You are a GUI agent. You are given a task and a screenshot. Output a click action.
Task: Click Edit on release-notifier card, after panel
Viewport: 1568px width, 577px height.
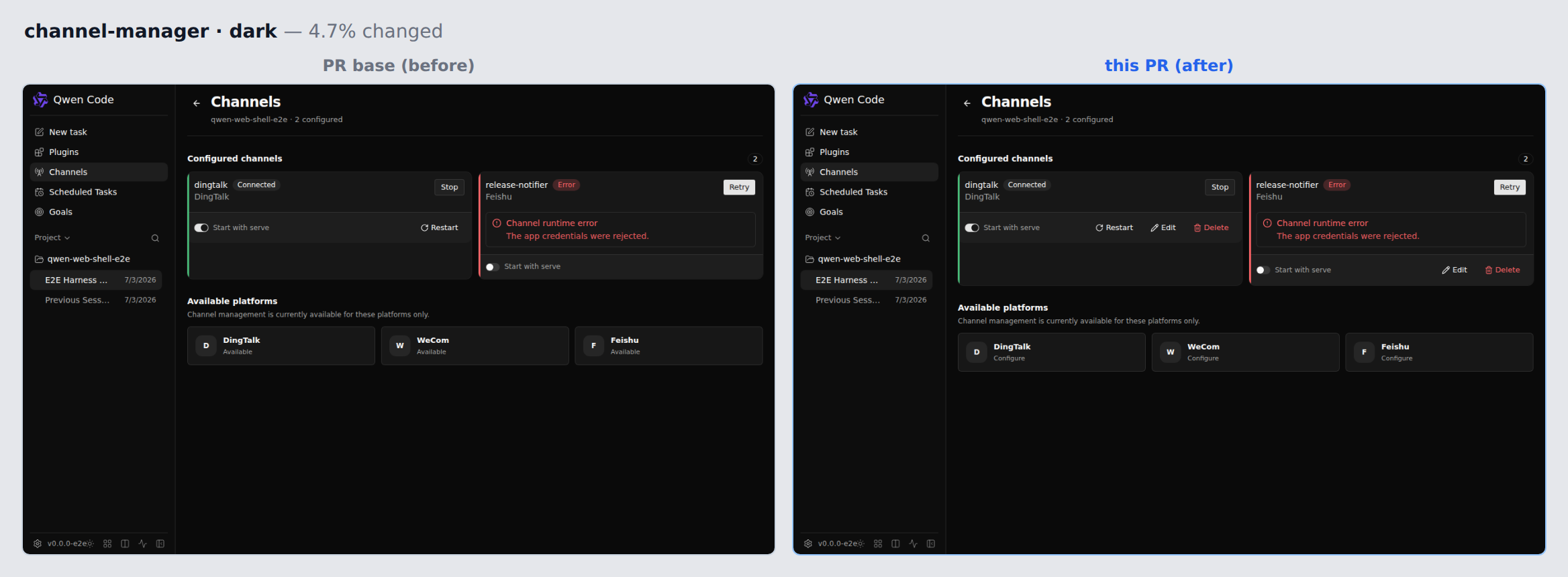1455,270
